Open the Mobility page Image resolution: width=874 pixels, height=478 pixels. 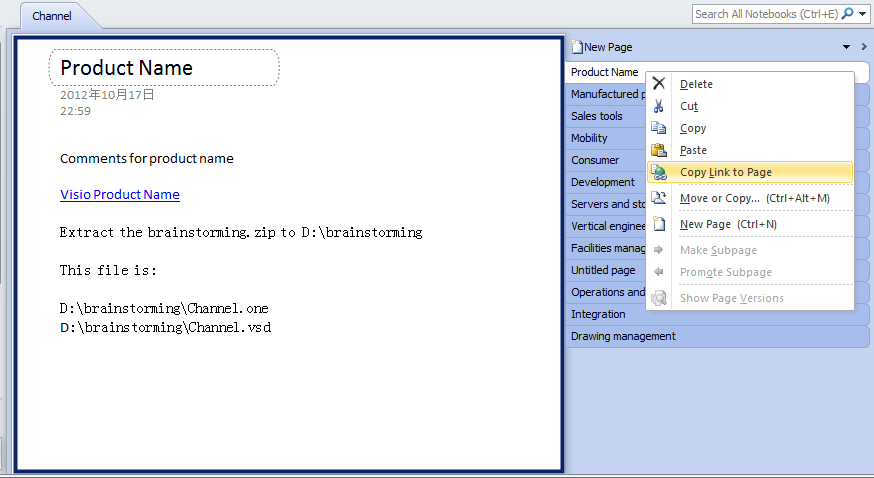606,138
